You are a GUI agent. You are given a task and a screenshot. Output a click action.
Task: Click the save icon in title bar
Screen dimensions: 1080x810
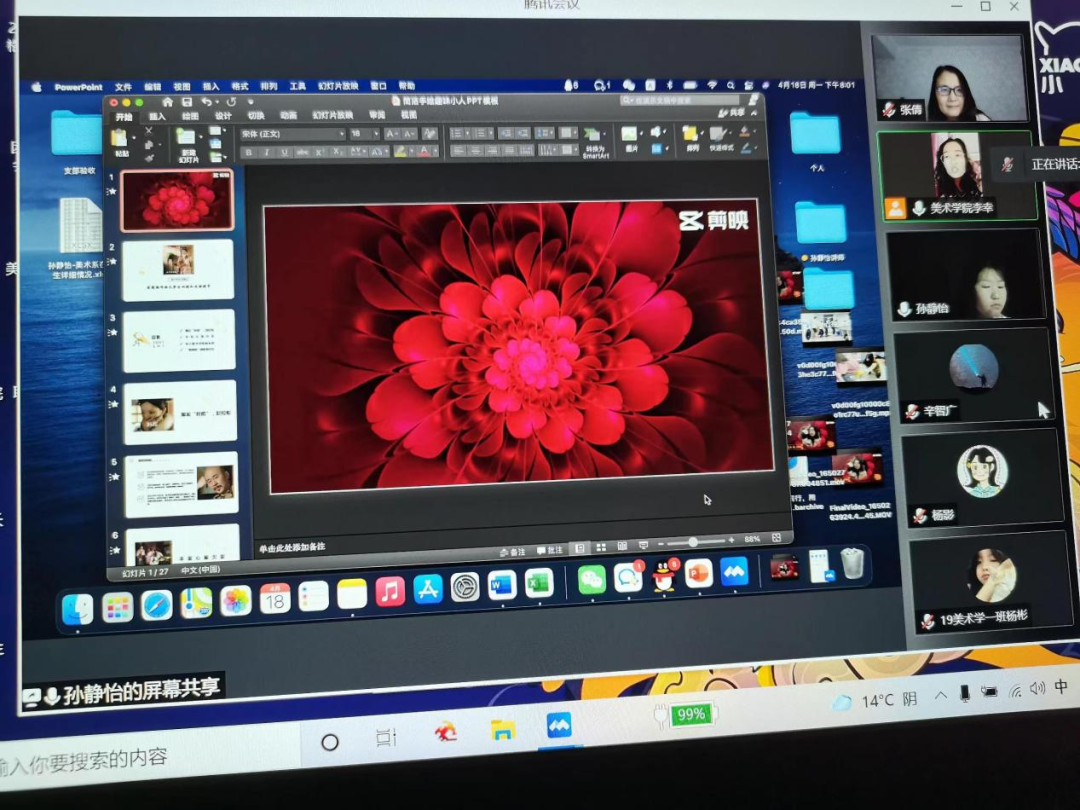[x=185, y=101]
